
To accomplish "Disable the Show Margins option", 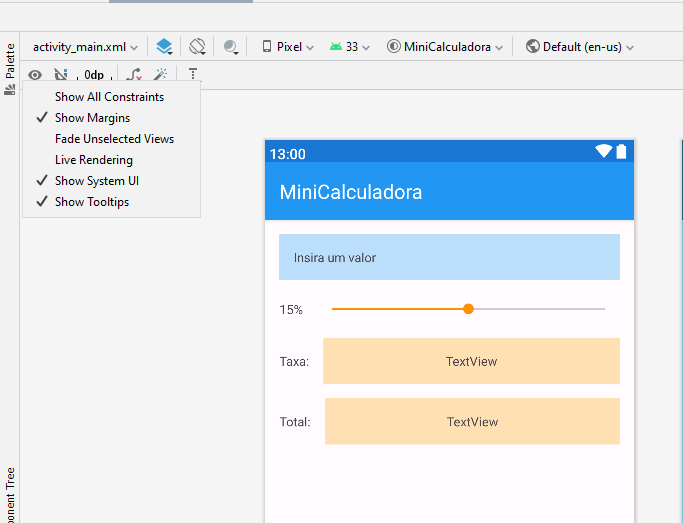I will [x=92, y=118].
